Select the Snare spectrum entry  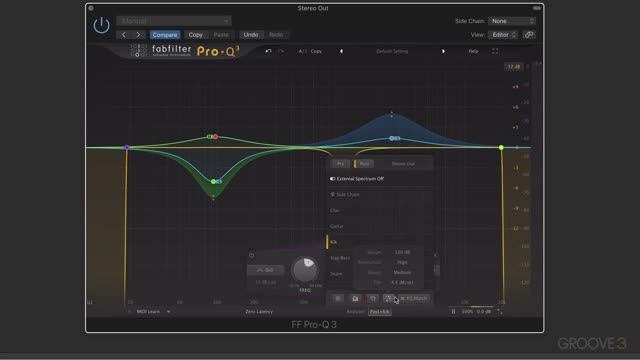point(336,274)
